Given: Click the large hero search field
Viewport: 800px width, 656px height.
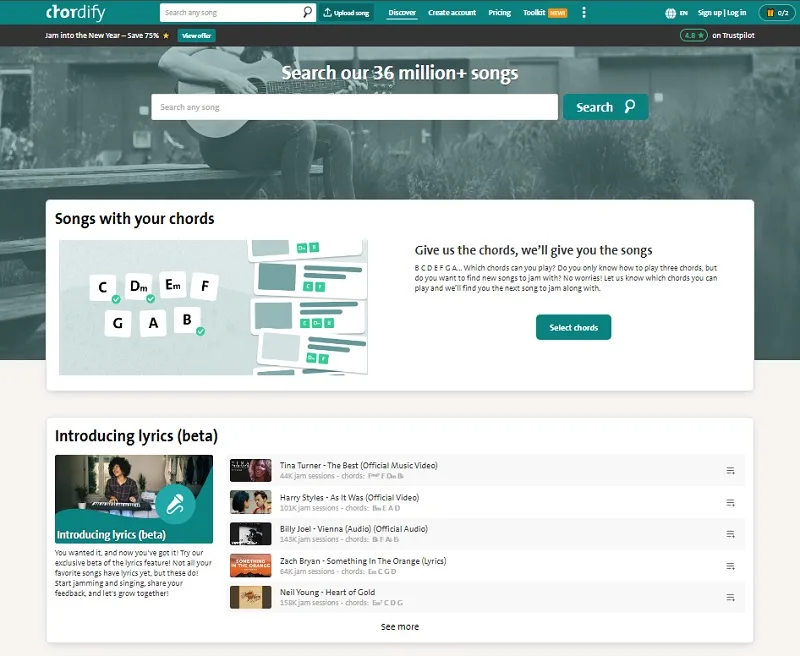Looking at the screenshot, I should coord(355,107).
